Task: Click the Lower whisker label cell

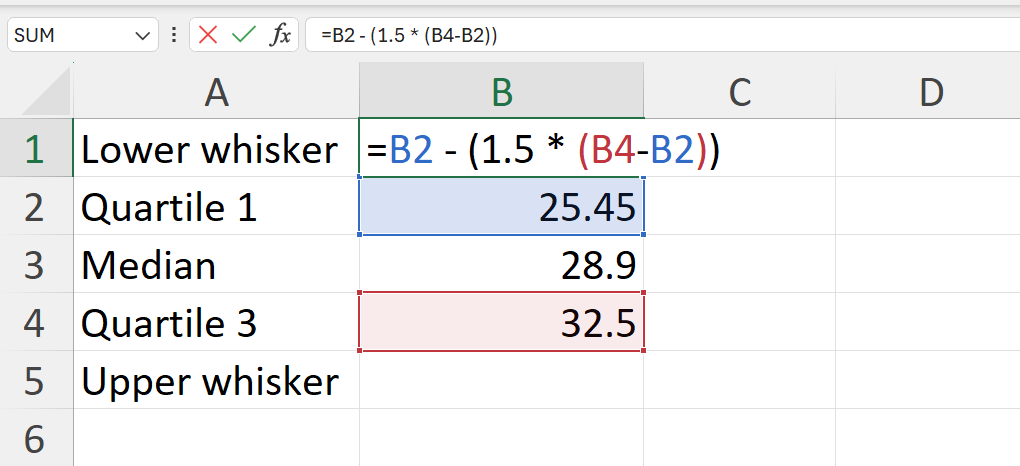Action: pos(216,148)
